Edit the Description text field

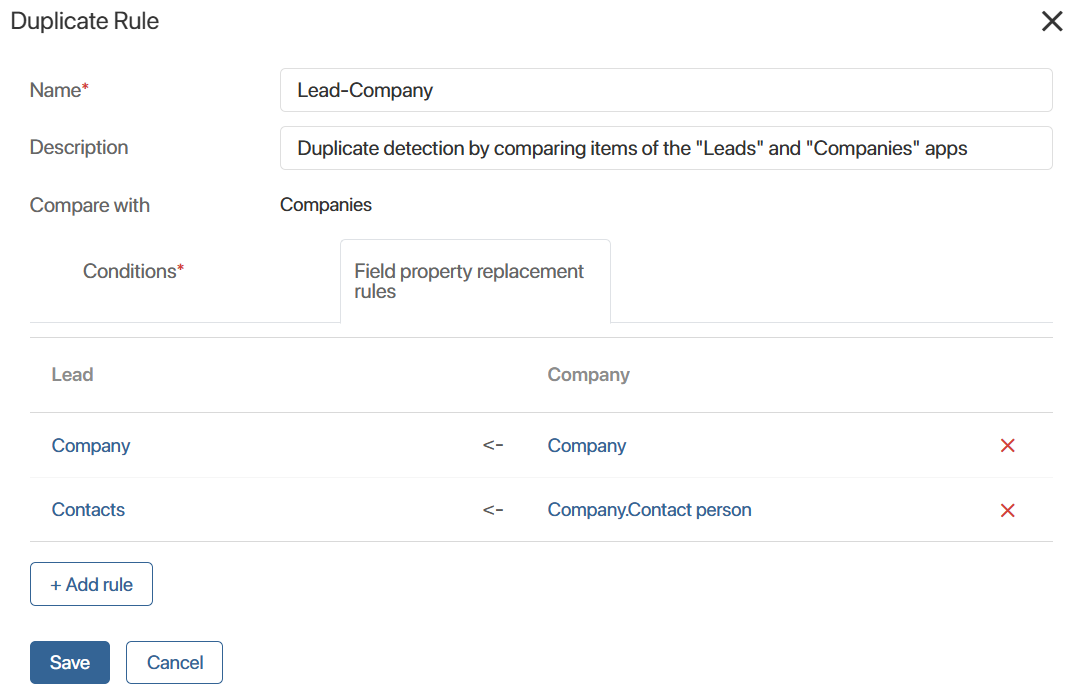tap(666, 147)
